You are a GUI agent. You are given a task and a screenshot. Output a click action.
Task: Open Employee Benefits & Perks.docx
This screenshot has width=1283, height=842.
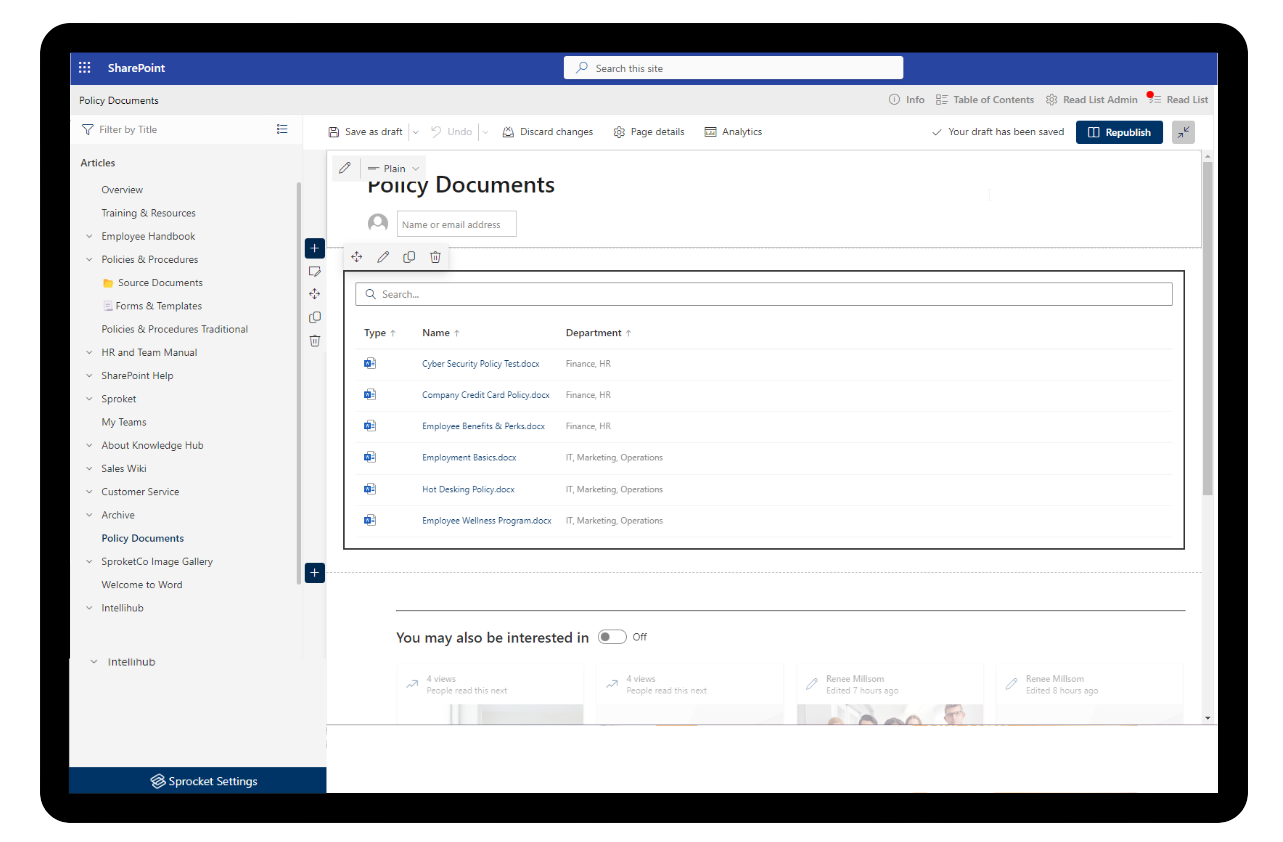484,426
